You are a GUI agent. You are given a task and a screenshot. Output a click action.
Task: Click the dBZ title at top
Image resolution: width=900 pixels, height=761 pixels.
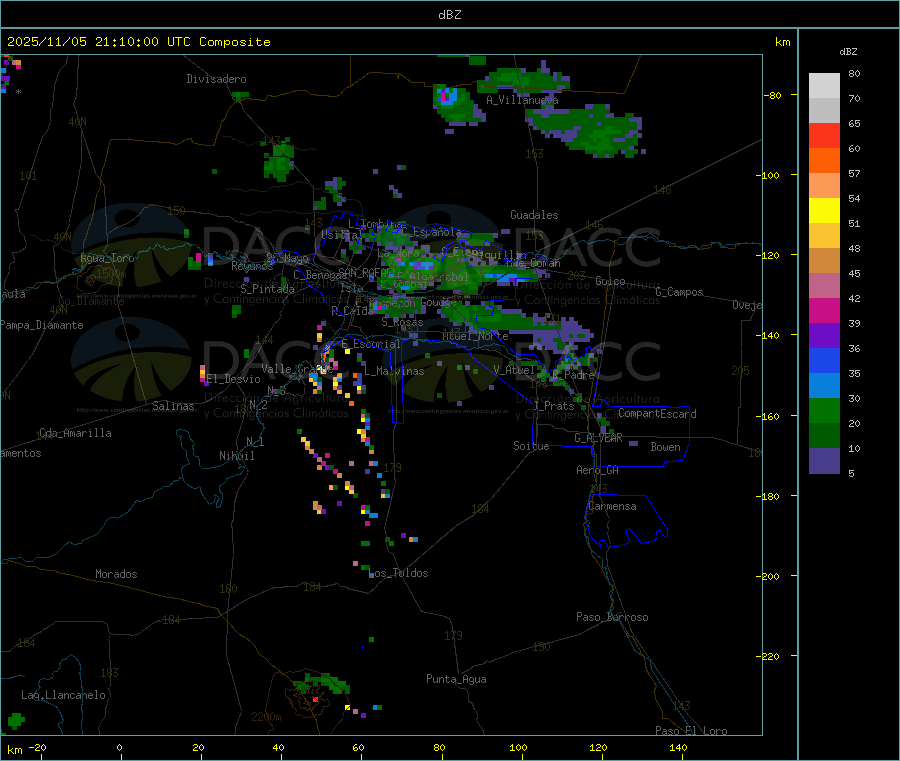pyautogui.click(x=449, y=15)
